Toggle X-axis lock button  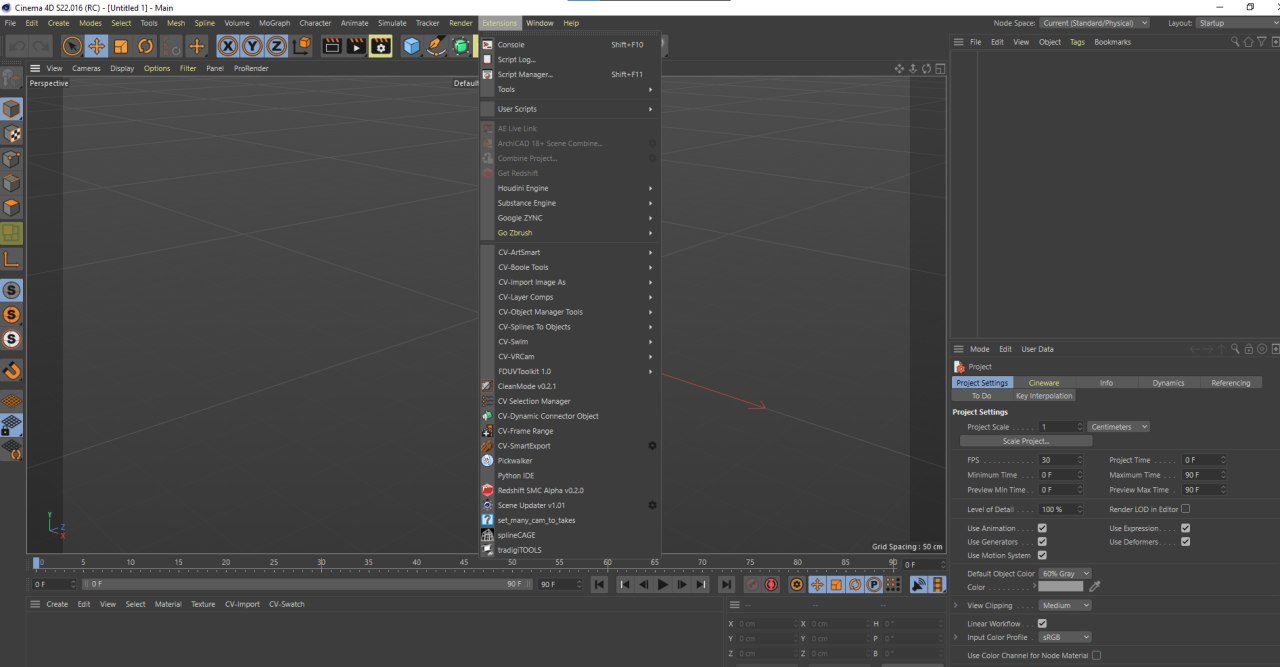(x=228, y=46)
